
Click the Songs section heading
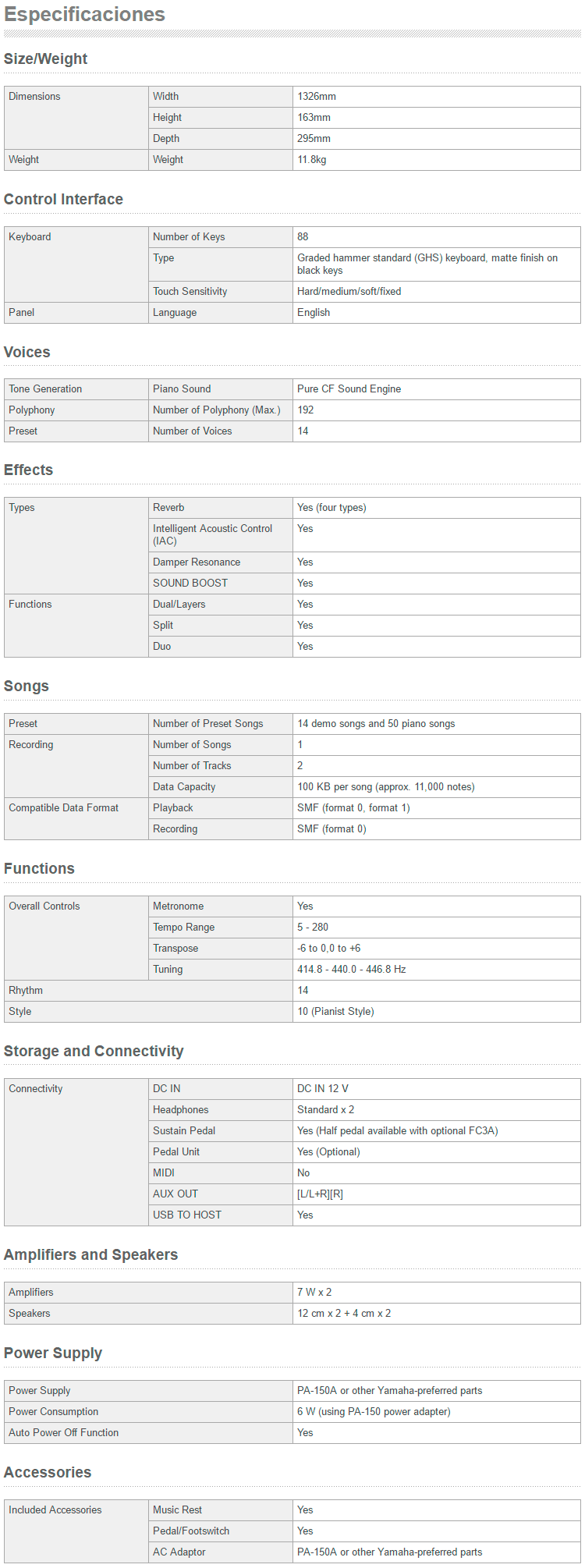(27, 686)
